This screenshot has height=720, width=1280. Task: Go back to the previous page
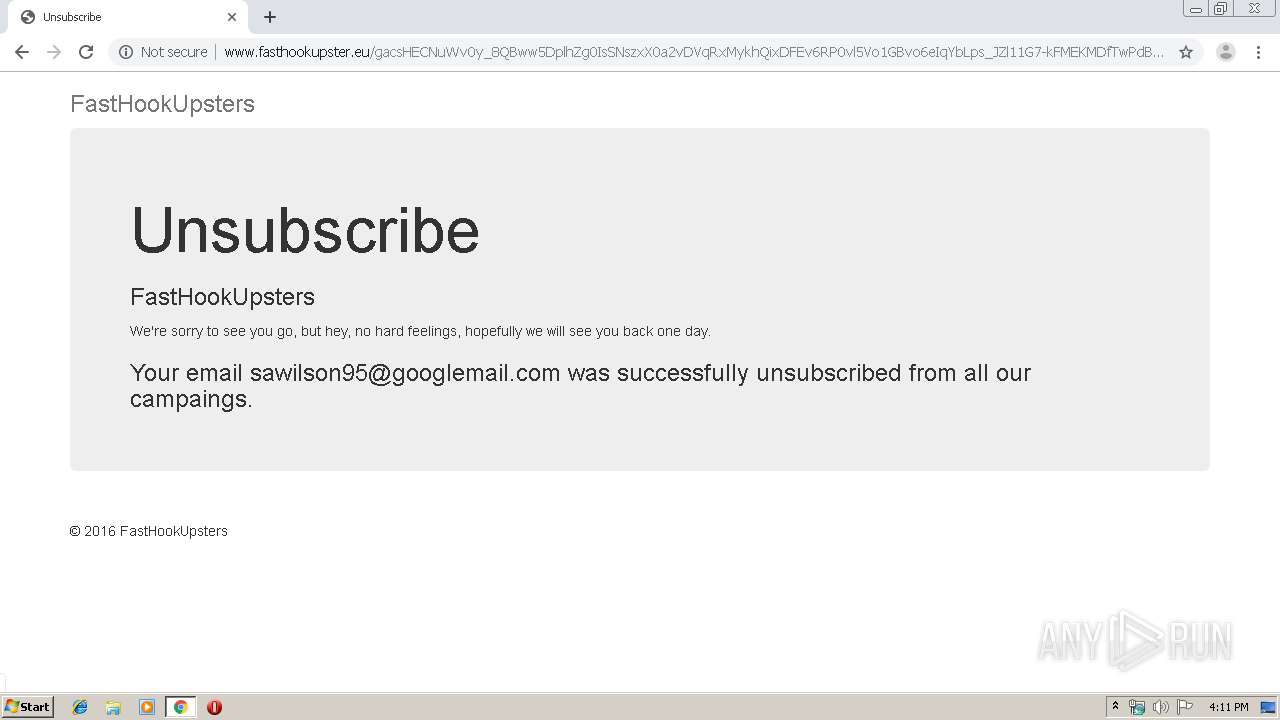22,52
